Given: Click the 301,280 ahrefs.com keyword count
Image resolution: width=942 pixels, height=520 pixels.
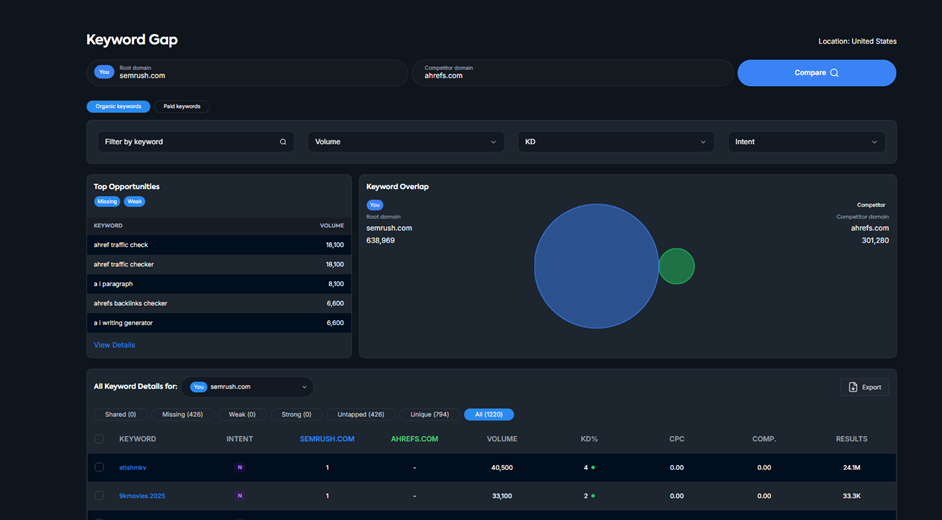Looking at the screenshot, I should (875, 240).
